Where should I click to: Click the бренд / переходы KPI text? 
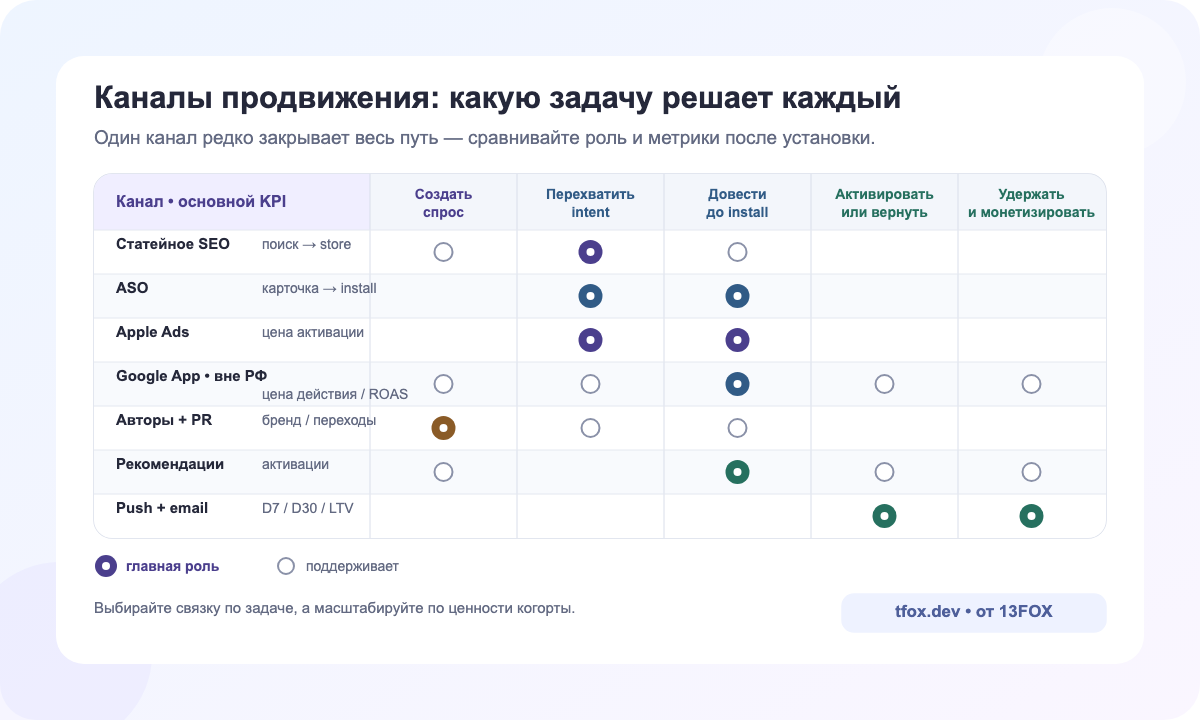[x=319, y=420]
